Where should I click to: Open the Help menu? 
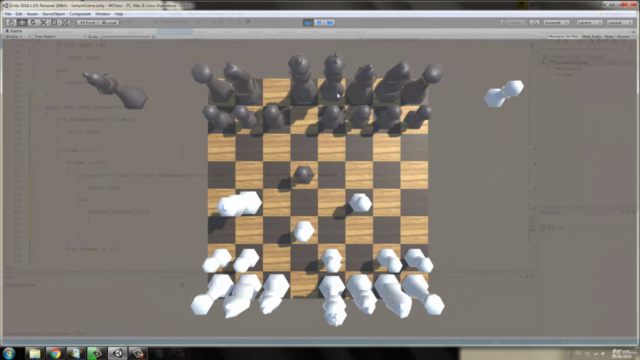pyautogui.click(x=119, y=14)
